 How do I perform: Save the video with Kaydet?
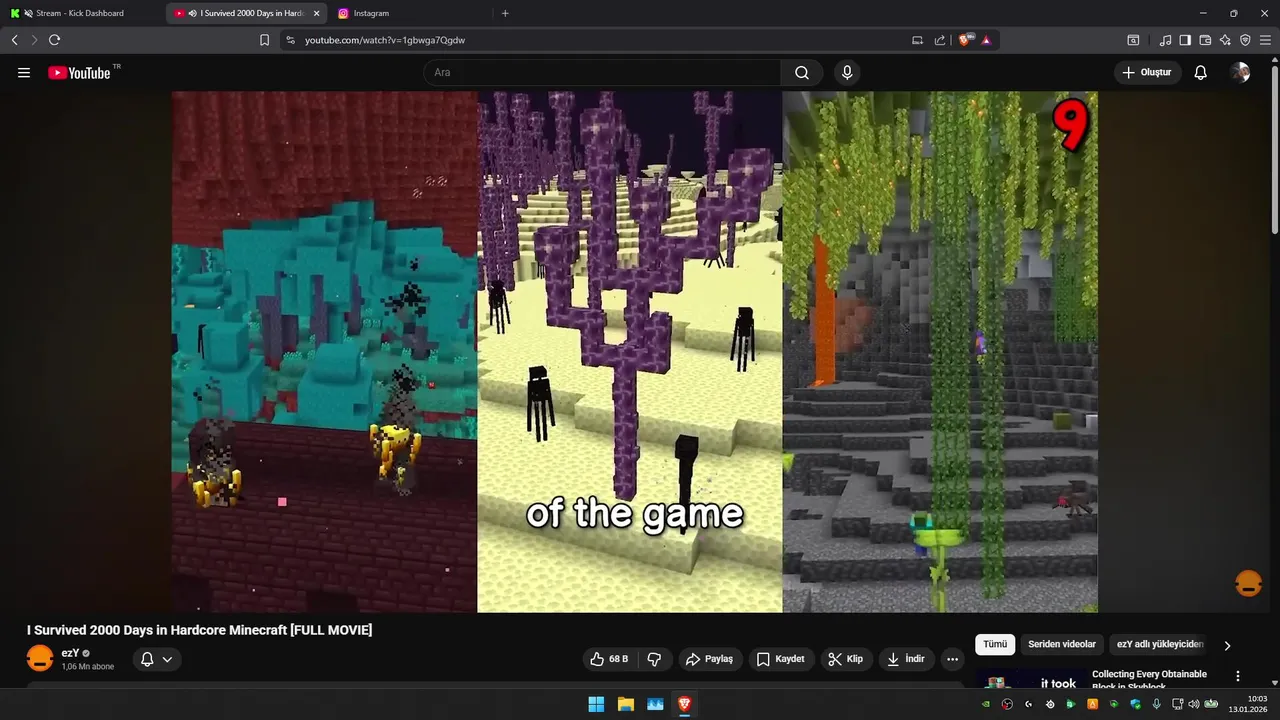pyautogui.click(x=780, y=659)
